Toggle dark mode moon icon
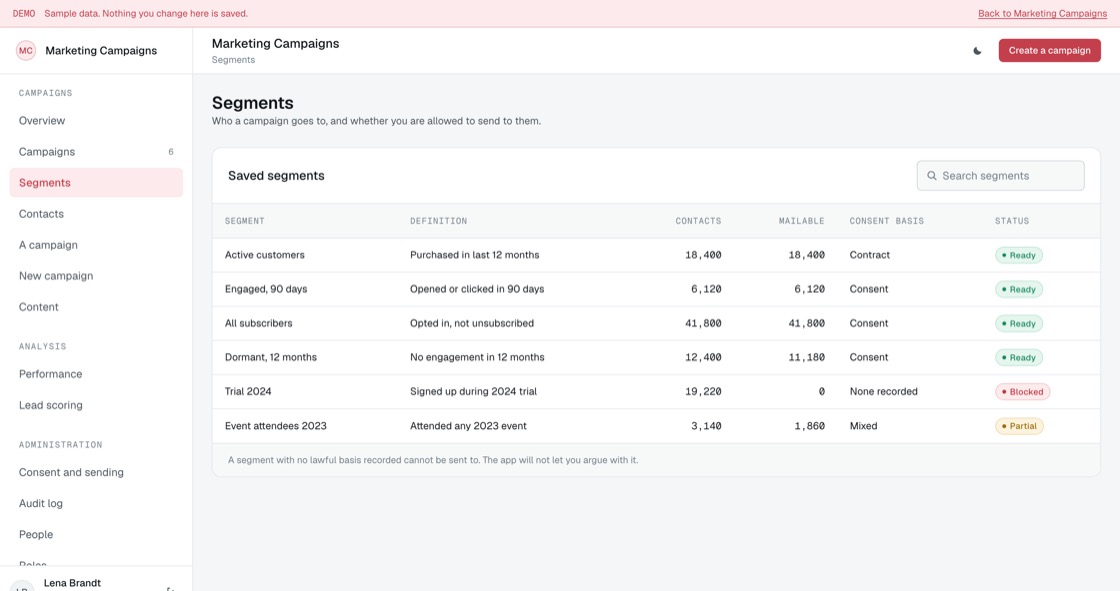Viewport: 1120px width, 591px height. pos(977,51)
